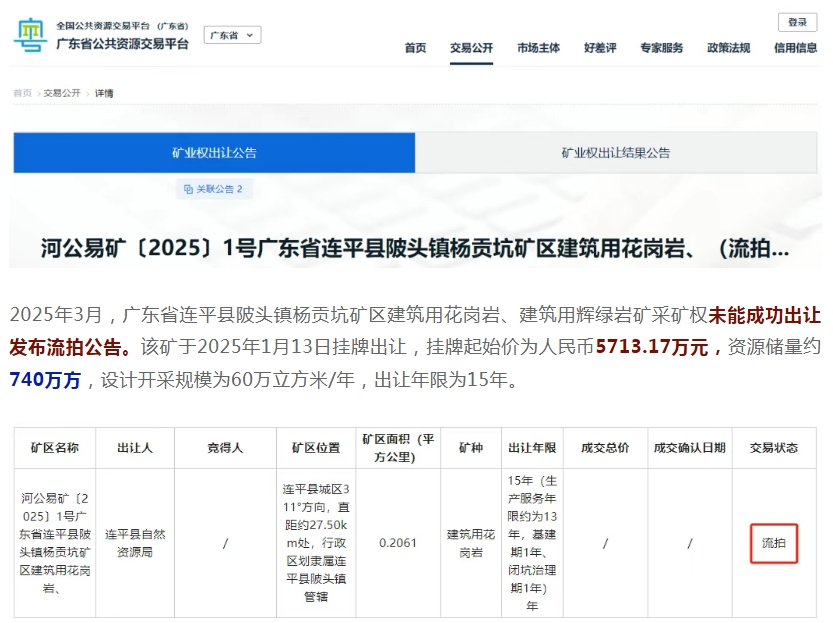This screenshot has height=623, width=833.
Task: Open the 政策法规 navigation item
Action: pos(728,48)
